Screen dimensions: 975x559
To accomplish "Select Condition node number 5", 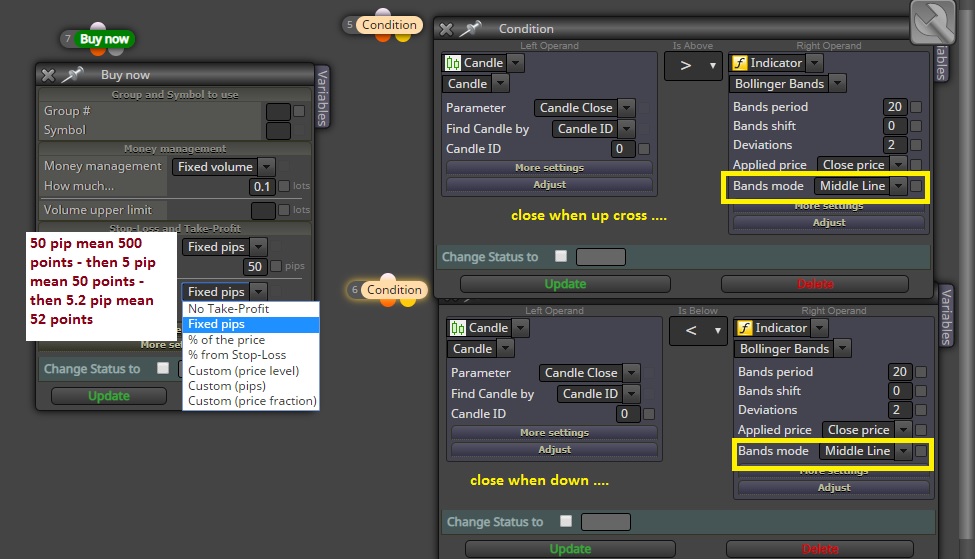I will pyautogui.click(x=389, y=25).
